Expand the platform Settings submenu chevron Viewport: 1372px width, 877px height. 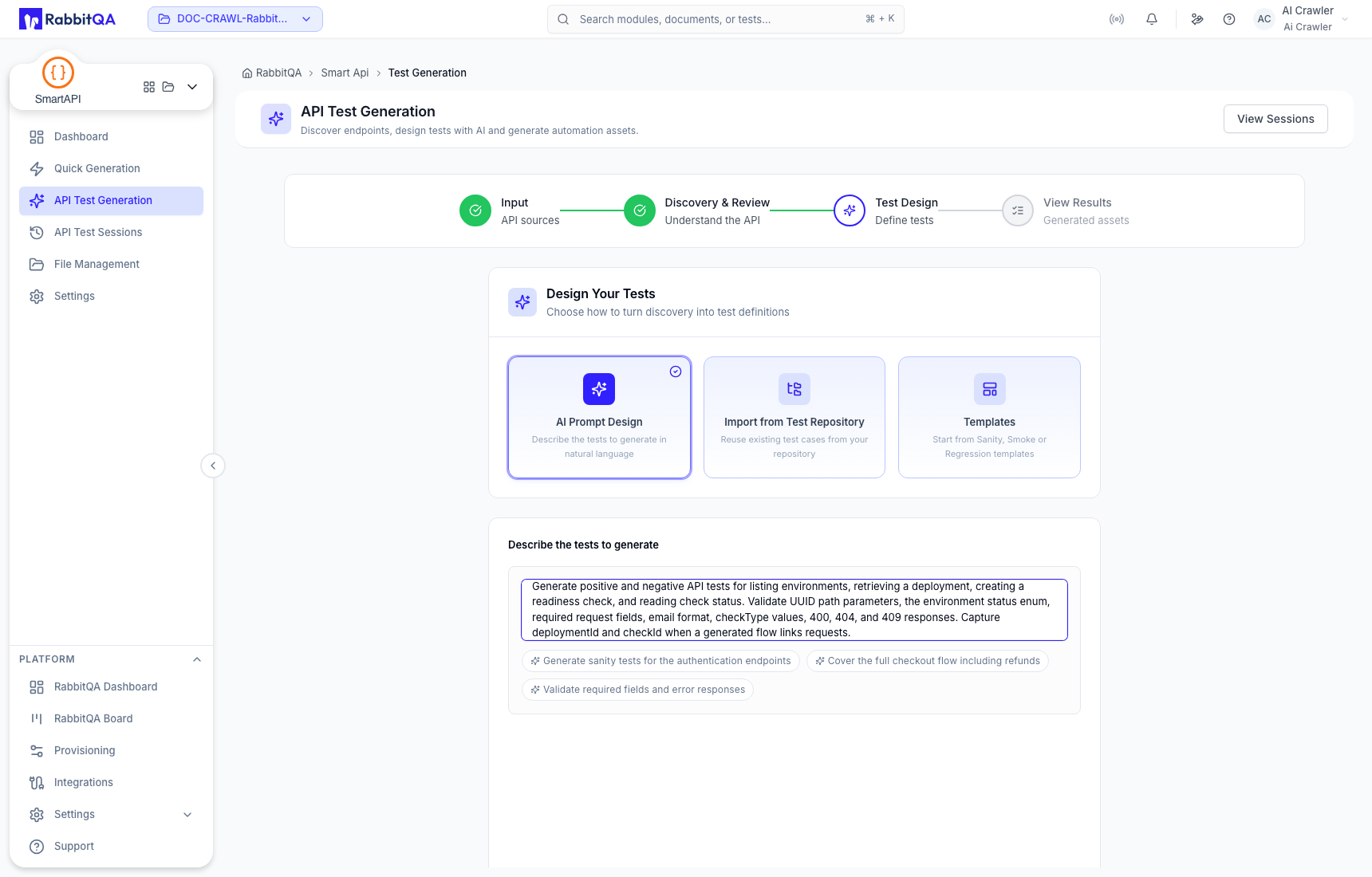coord(187,815)
